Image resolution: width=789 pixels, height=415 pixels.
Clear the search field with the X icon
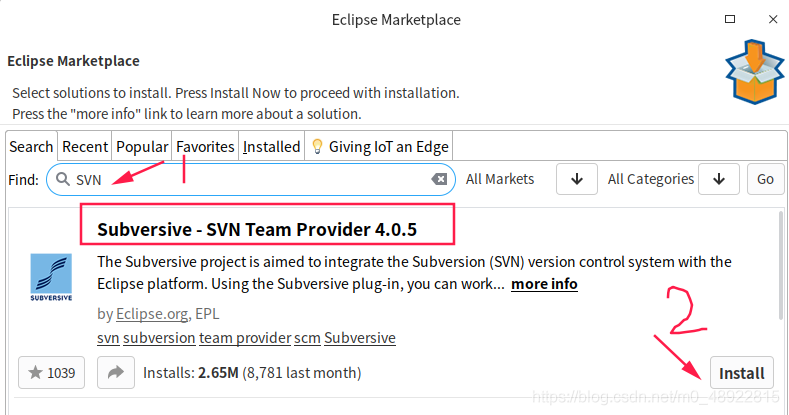point(439,179)
